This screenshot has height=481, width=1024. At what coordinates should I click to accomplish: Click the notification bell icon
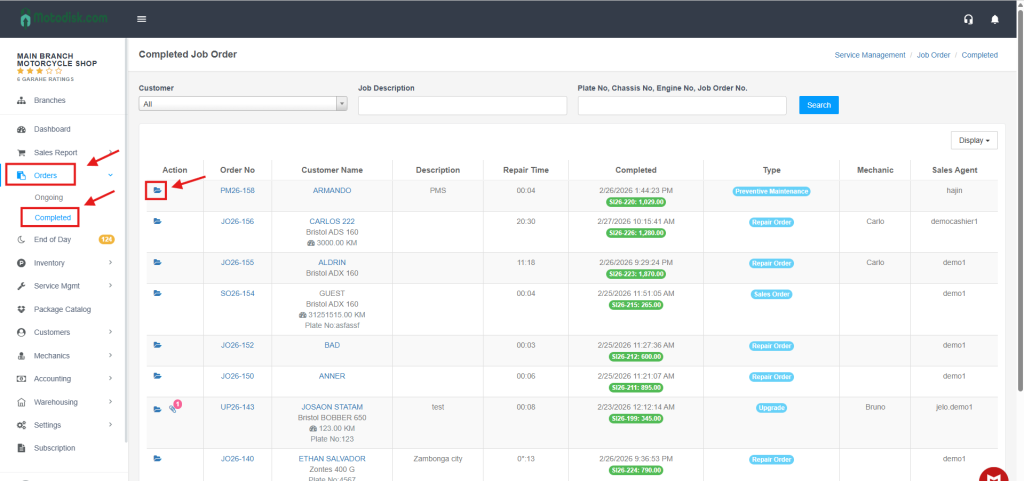pyautogui.click(x=994, y=19)
